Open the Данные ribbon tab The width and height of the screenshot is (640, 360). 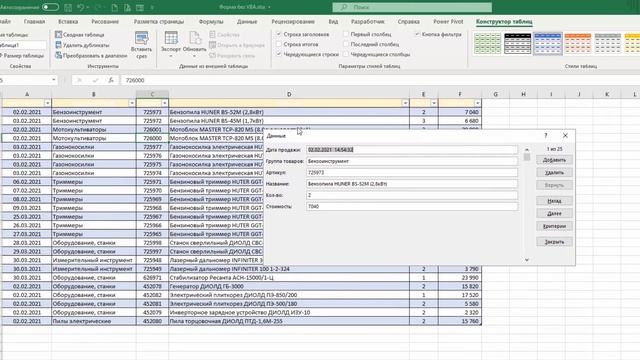click(247, 22)
